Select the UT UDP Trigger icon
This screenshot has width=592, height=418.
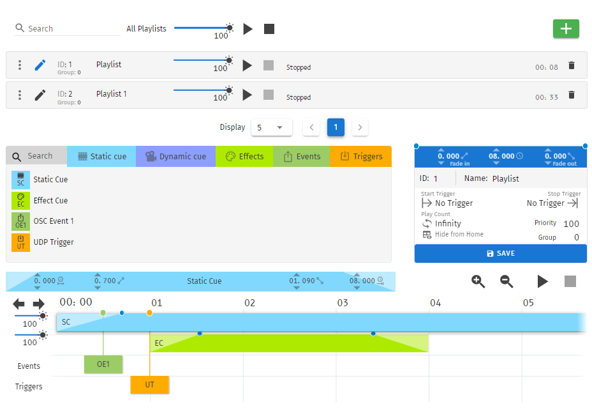click(20, 242)
